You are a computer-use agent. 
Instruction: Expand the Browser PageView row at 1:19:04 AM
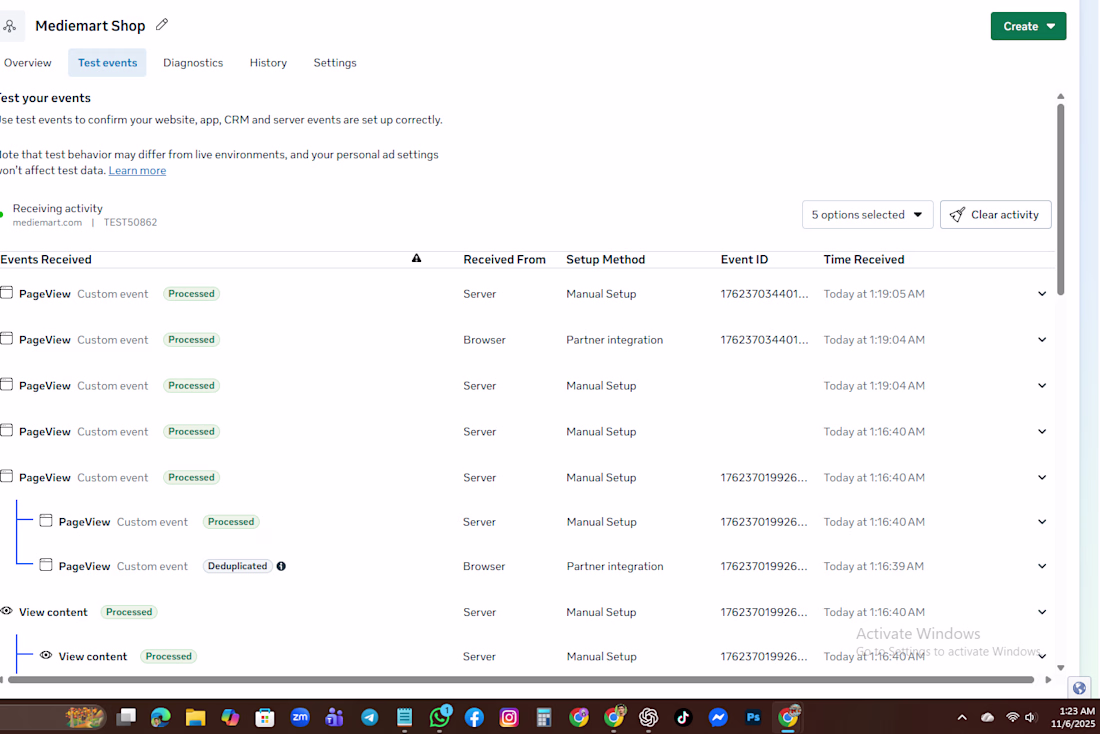[1042, 340]
